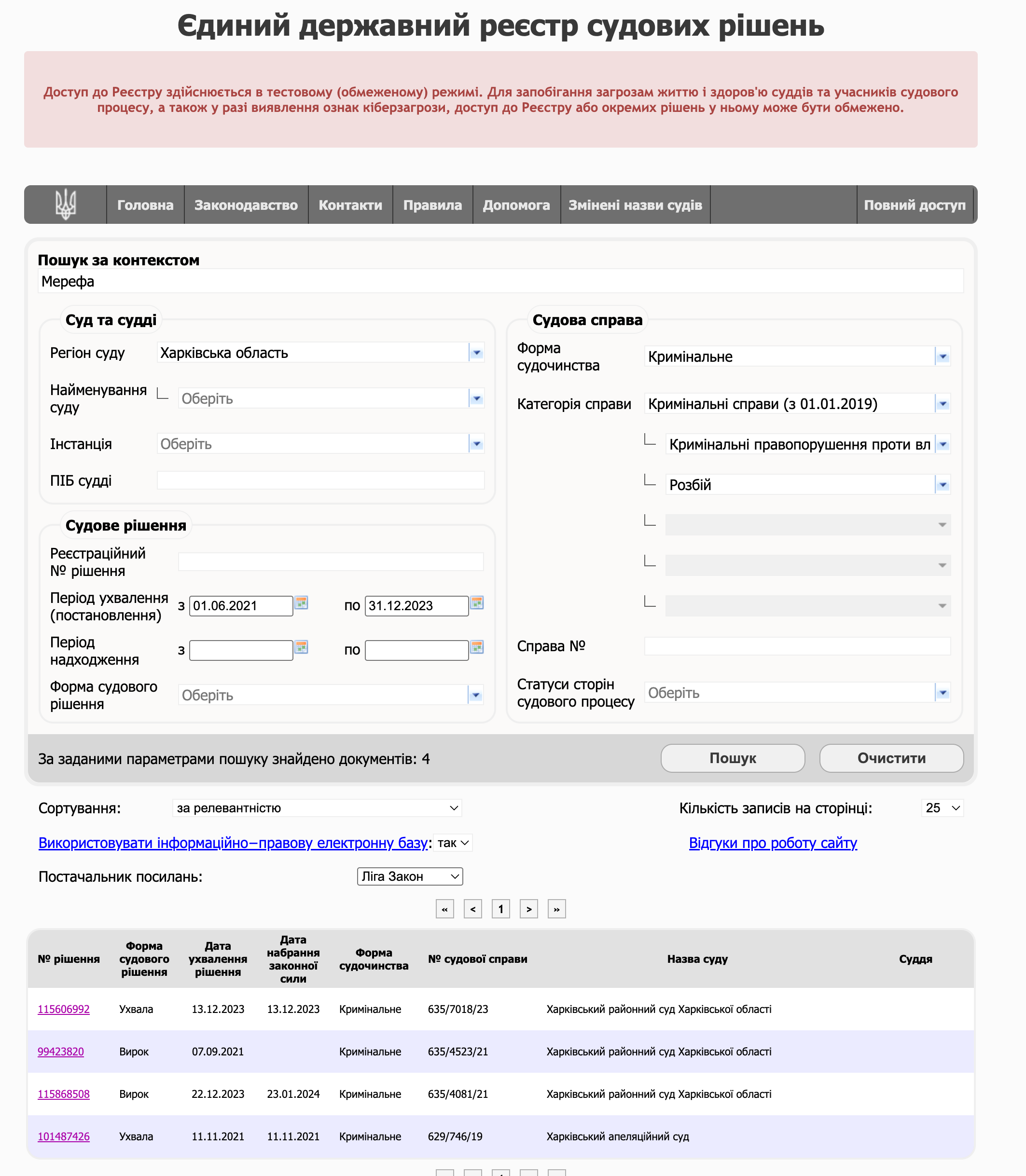Open the Постачальник посилань Ліга Закон dropdown

click(410, 877)
